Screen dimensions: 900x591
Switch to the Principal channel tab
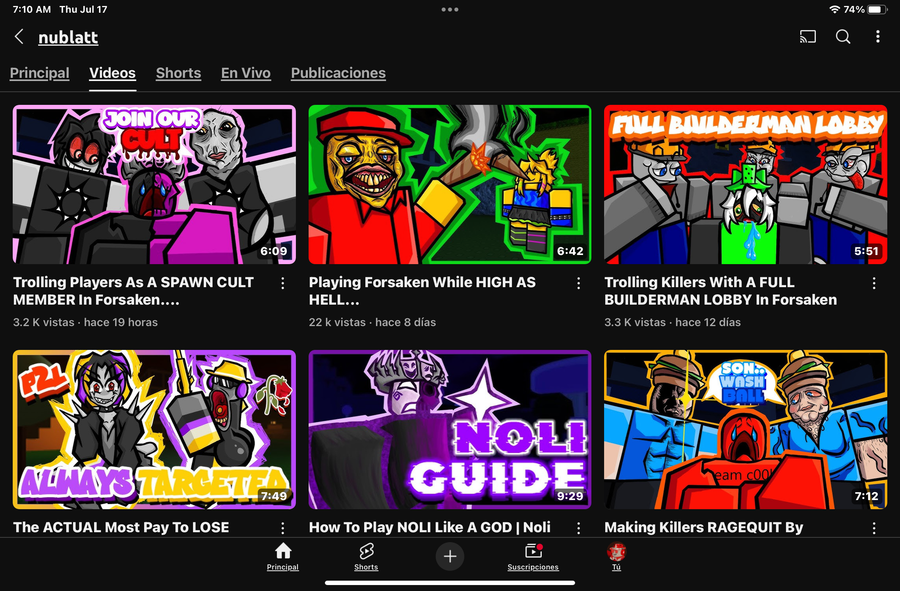click(x=40, y=73)
